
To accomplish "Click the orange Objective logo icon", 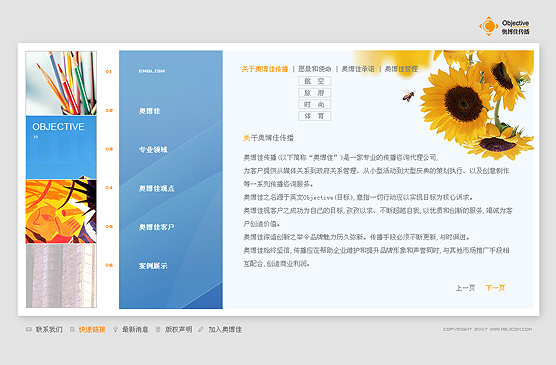I will tap(489, 26).
